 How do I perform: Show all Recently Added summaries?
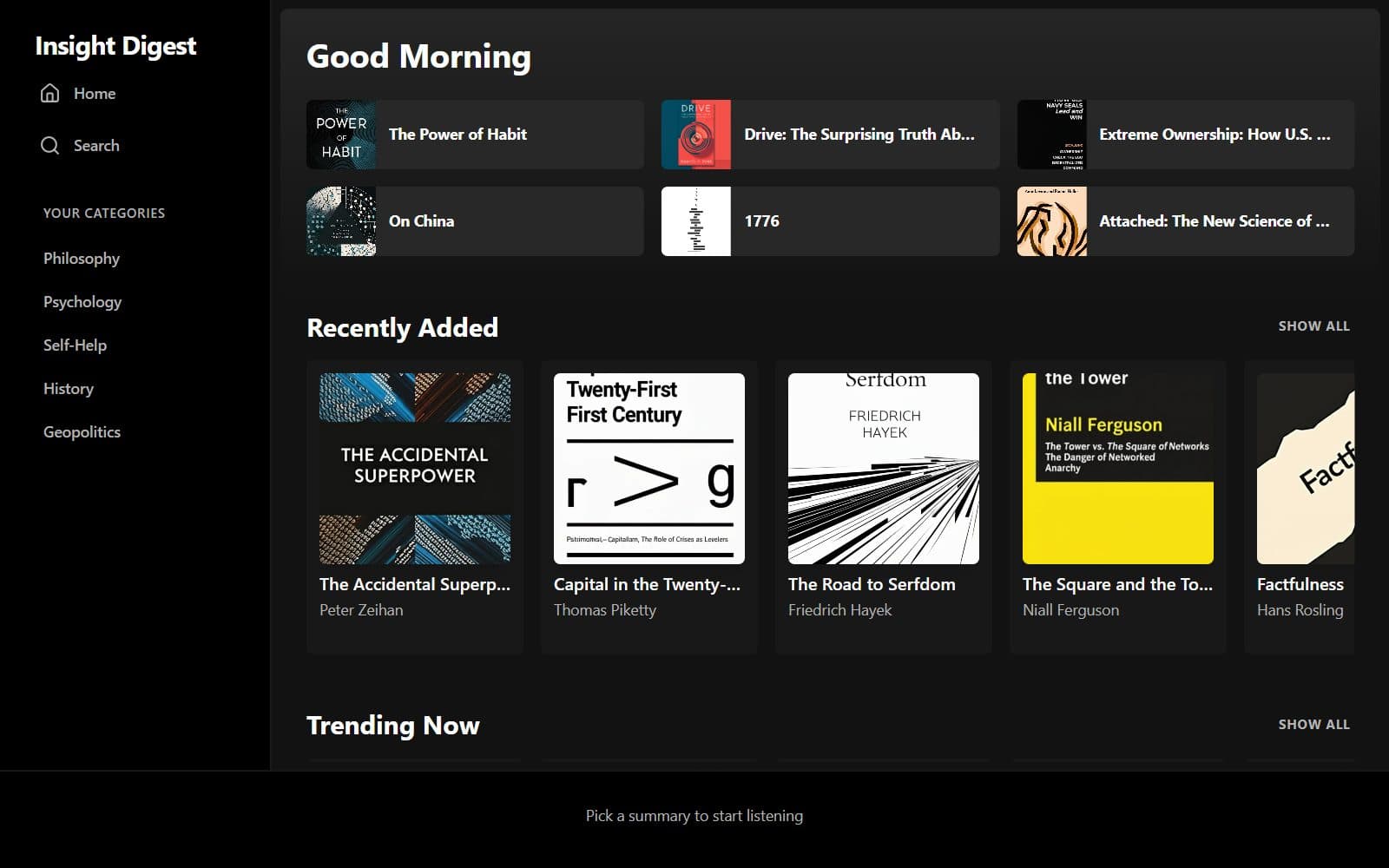pyautogui.click(x=1313, y=326)
